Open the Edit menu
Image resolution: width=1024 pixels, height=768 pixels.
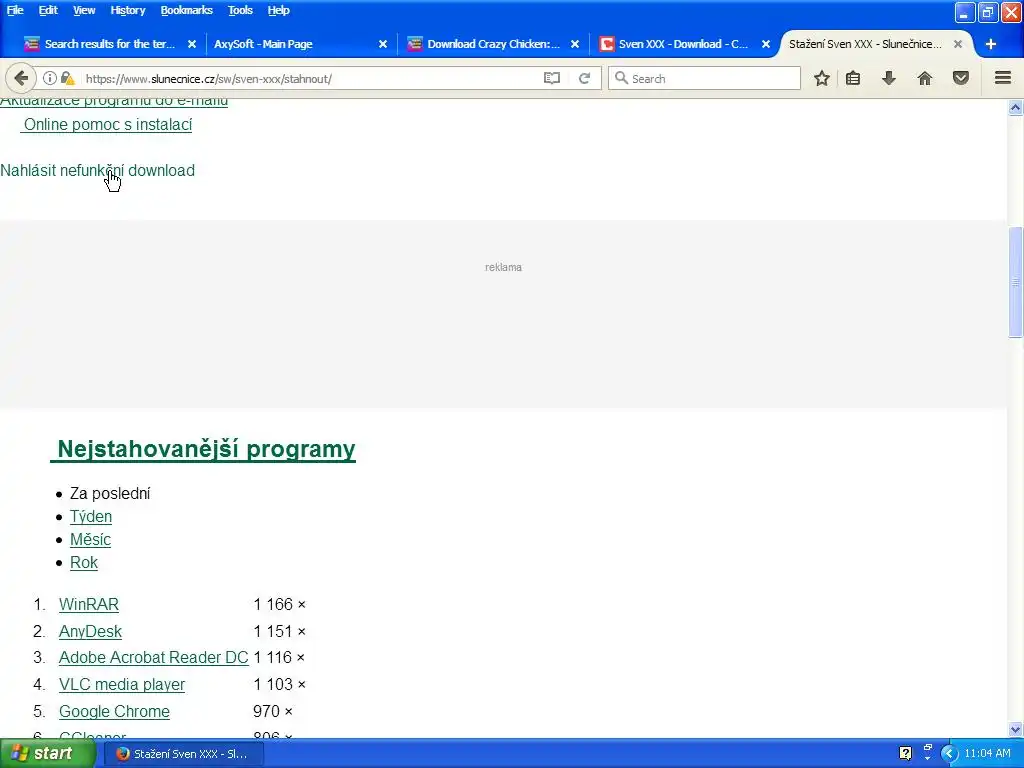(x=48, y=10)
